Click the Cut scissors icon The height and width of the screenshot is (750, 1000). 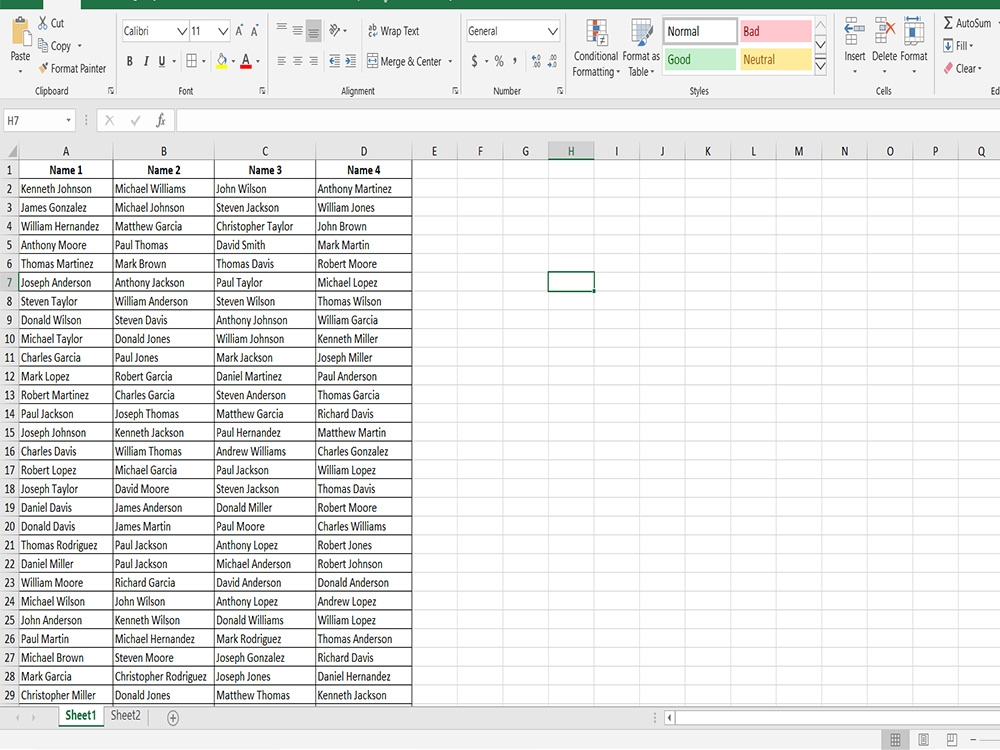(x=43, y=23)
